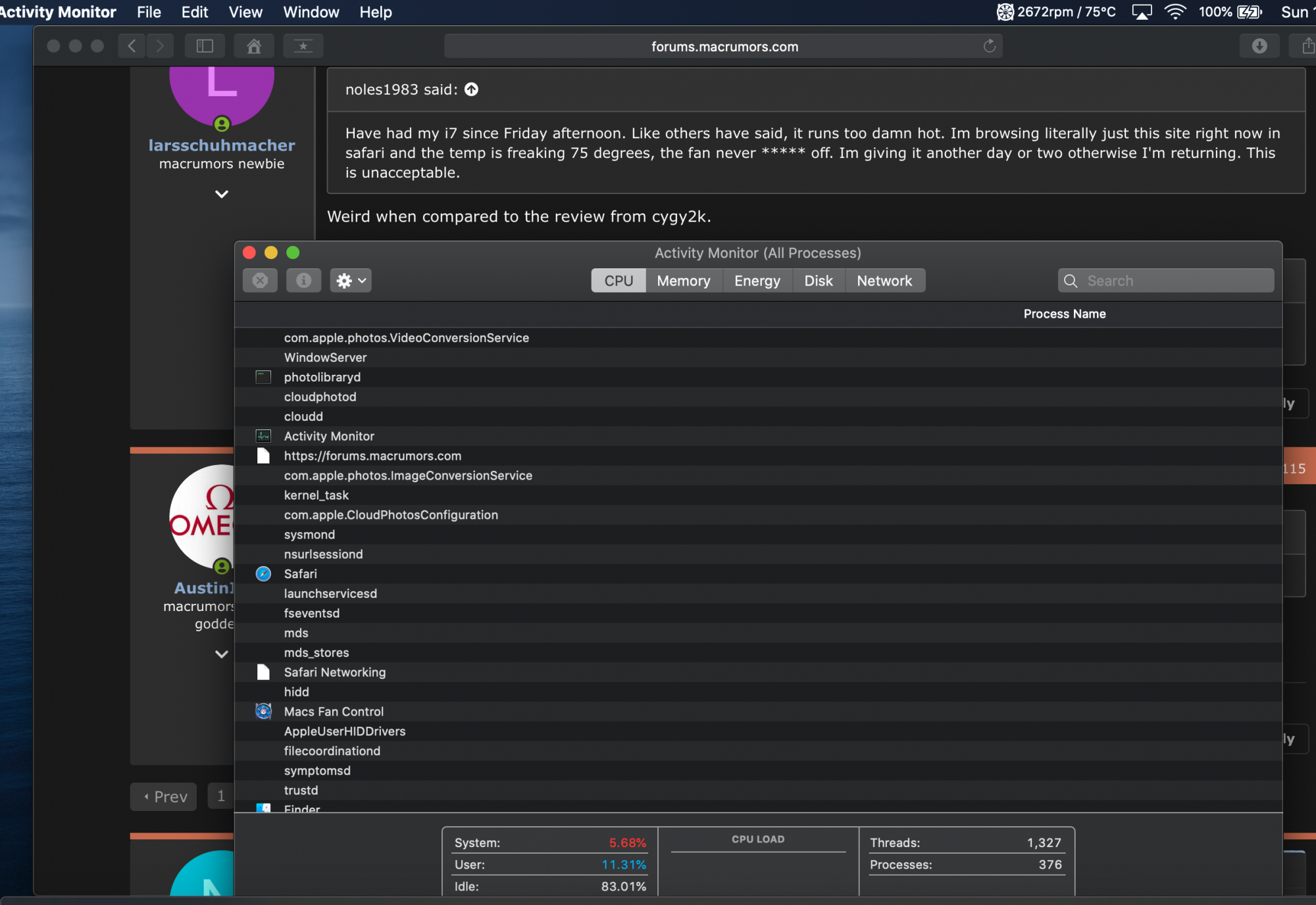Select the AppleUserHIDDrivers process row
Viewport: 1316px width, 905px height.
point(758,731)
